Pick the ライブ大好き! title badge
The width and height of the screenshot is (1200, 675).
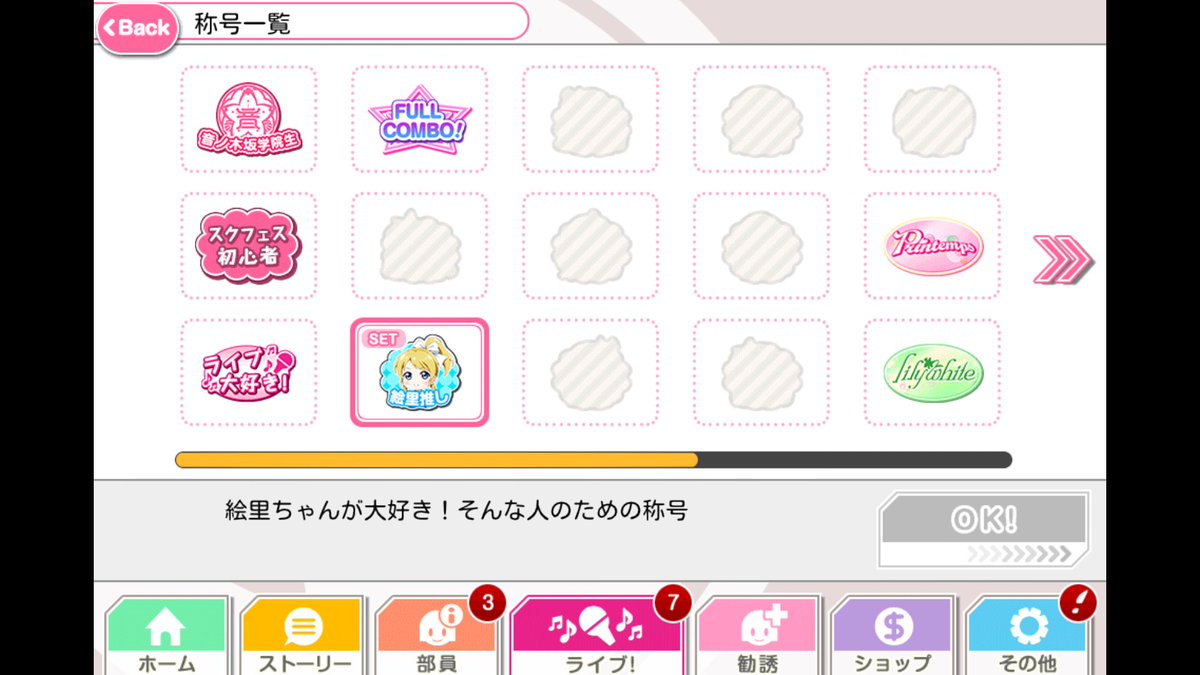(248, 372)
